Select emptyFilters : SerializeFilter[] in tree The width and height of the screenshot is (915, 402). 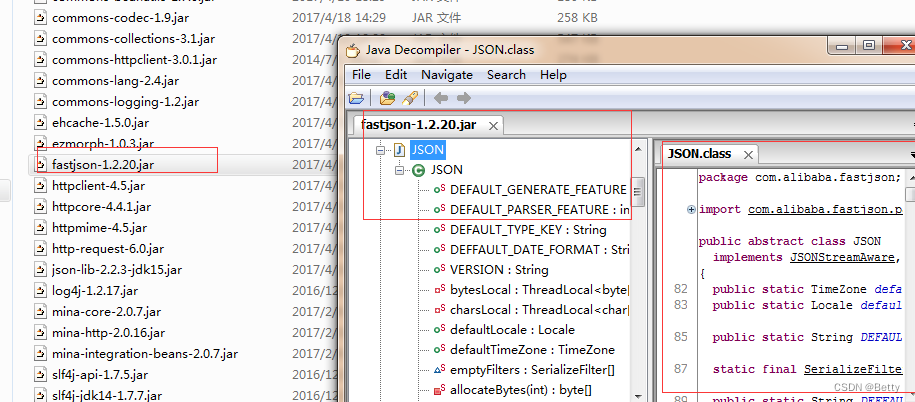coord(532,369)
